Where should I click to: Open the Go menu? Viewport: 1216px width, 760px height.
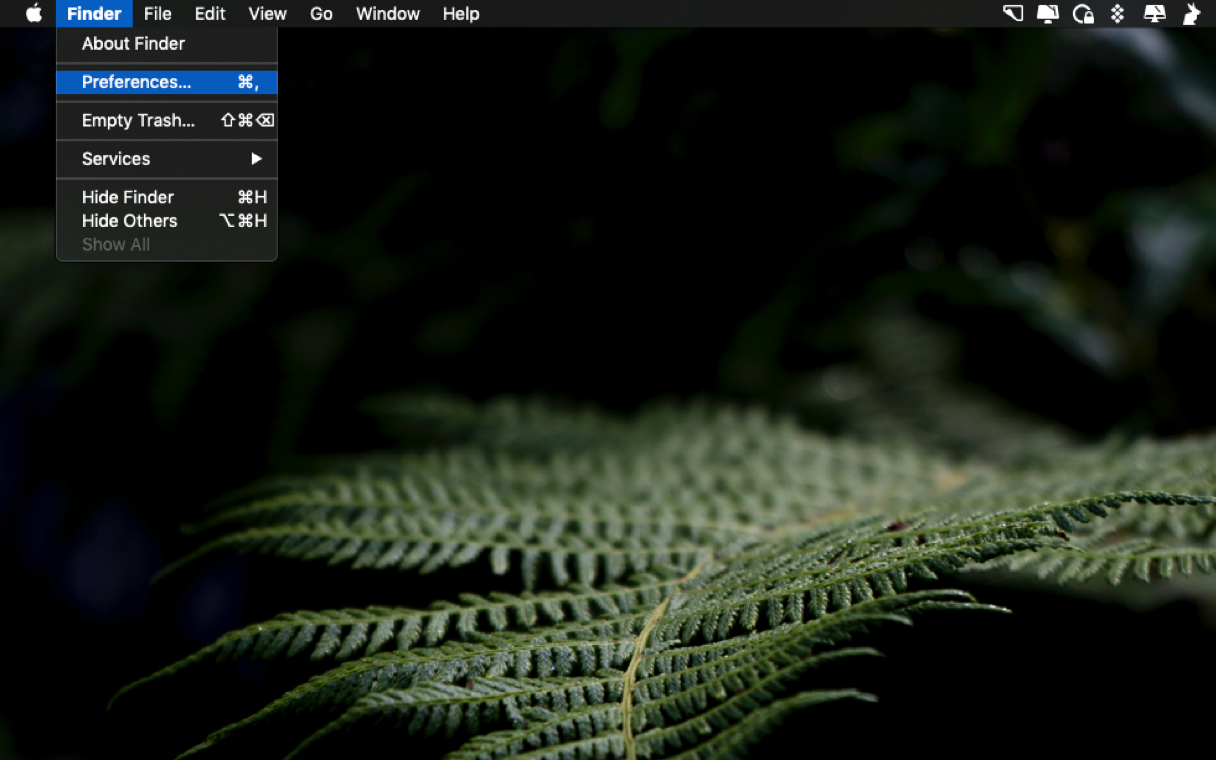pyautogui.click(x=321, y=14)
